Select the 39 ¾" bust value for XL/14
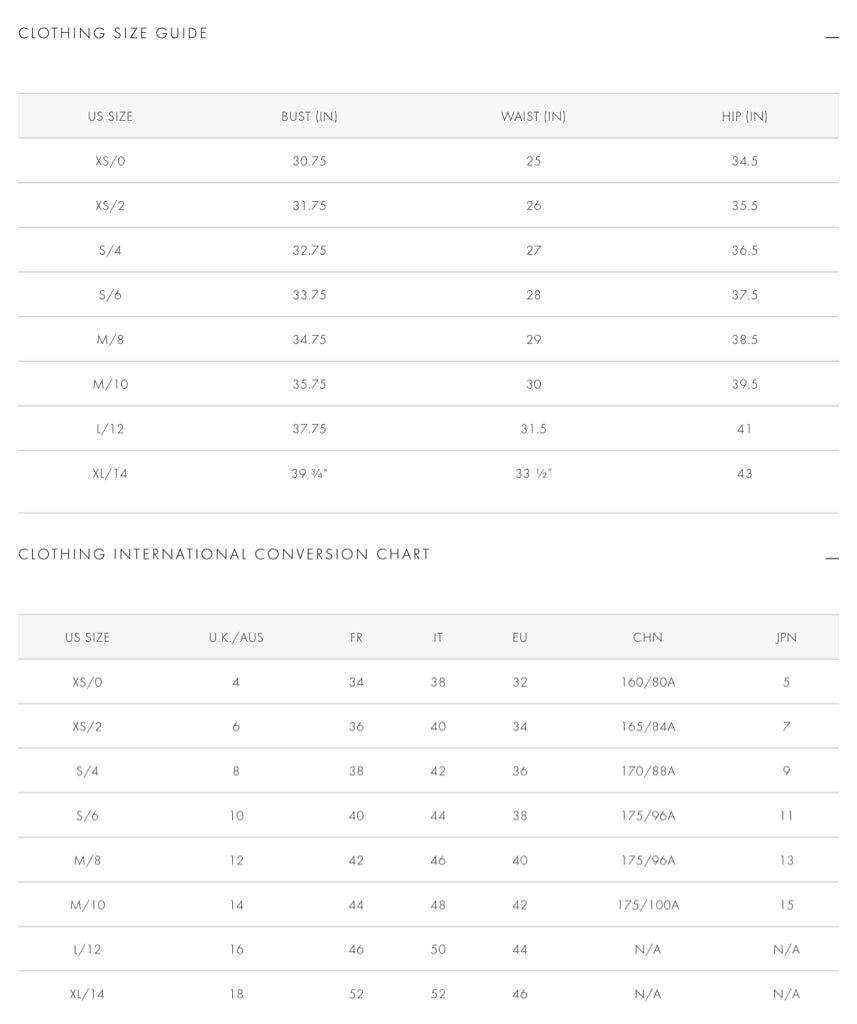The image size is (857, 1024). [x=309, y=473]
